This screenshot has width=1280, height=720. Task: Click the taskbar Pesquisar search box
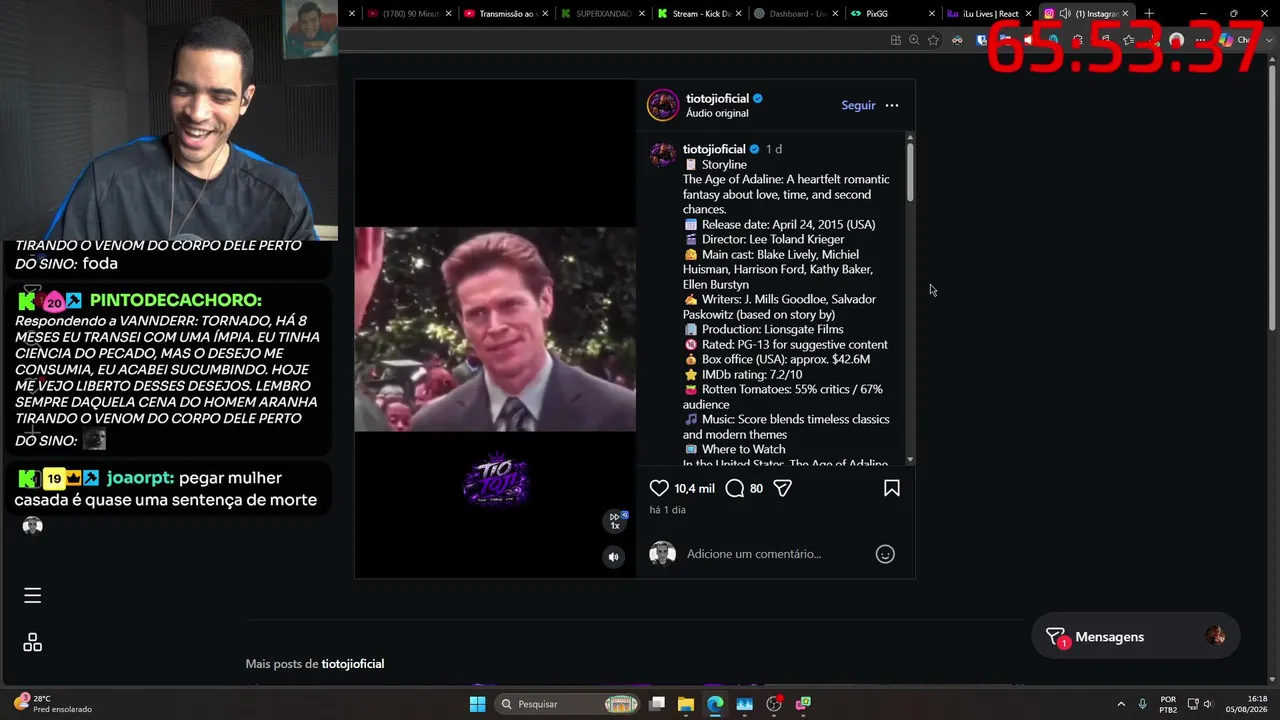567,704
